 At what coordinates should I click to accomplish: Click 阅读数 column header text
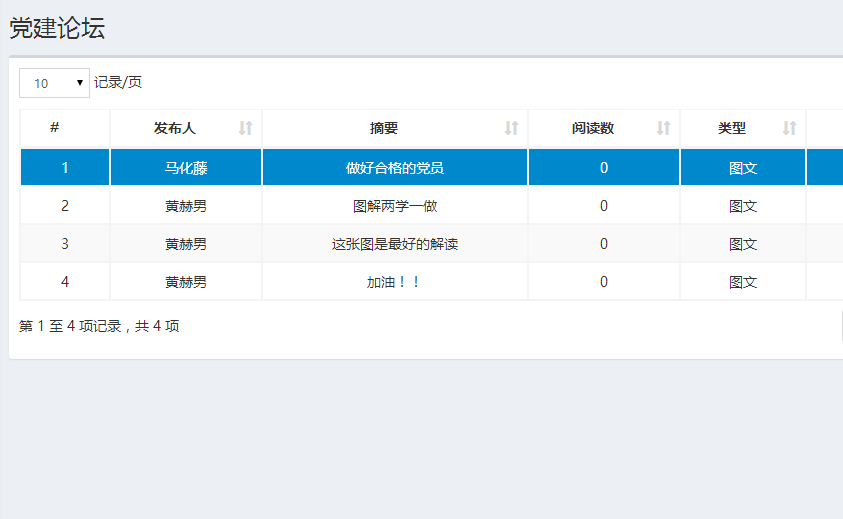point(592,128)
